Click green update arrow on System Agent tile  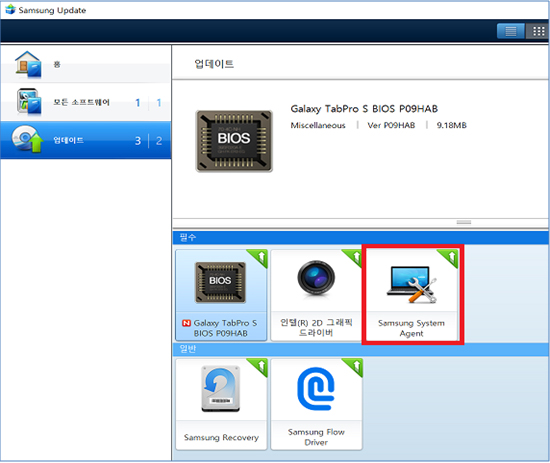coord(450,257)
